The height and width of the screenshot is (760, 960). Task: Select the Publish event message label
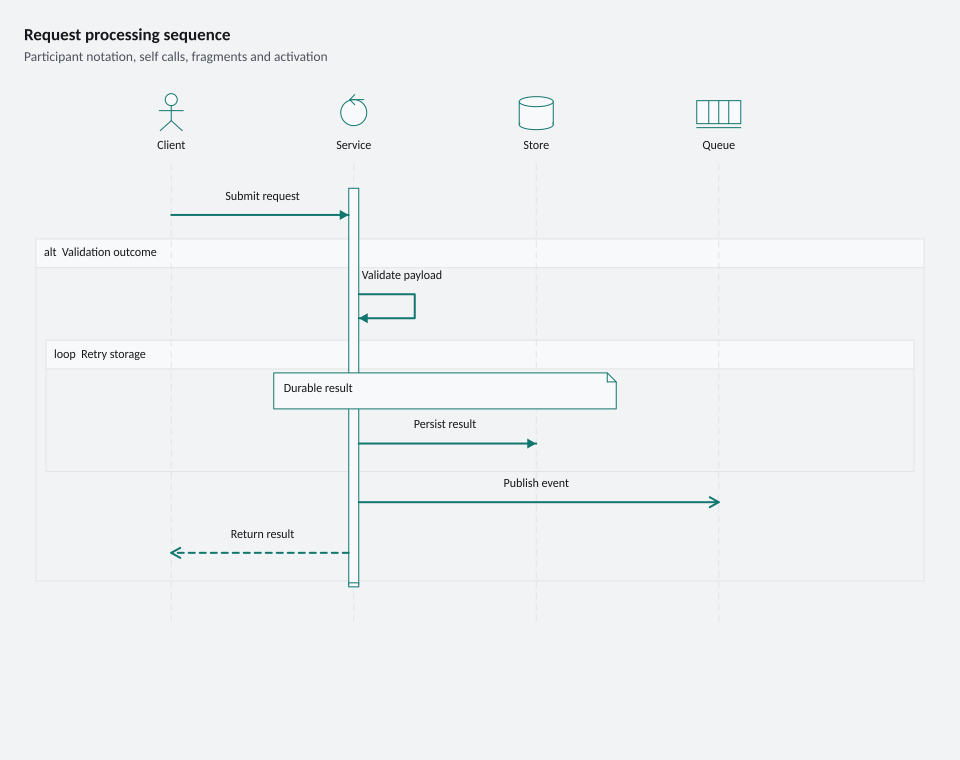tap(536, 483)
